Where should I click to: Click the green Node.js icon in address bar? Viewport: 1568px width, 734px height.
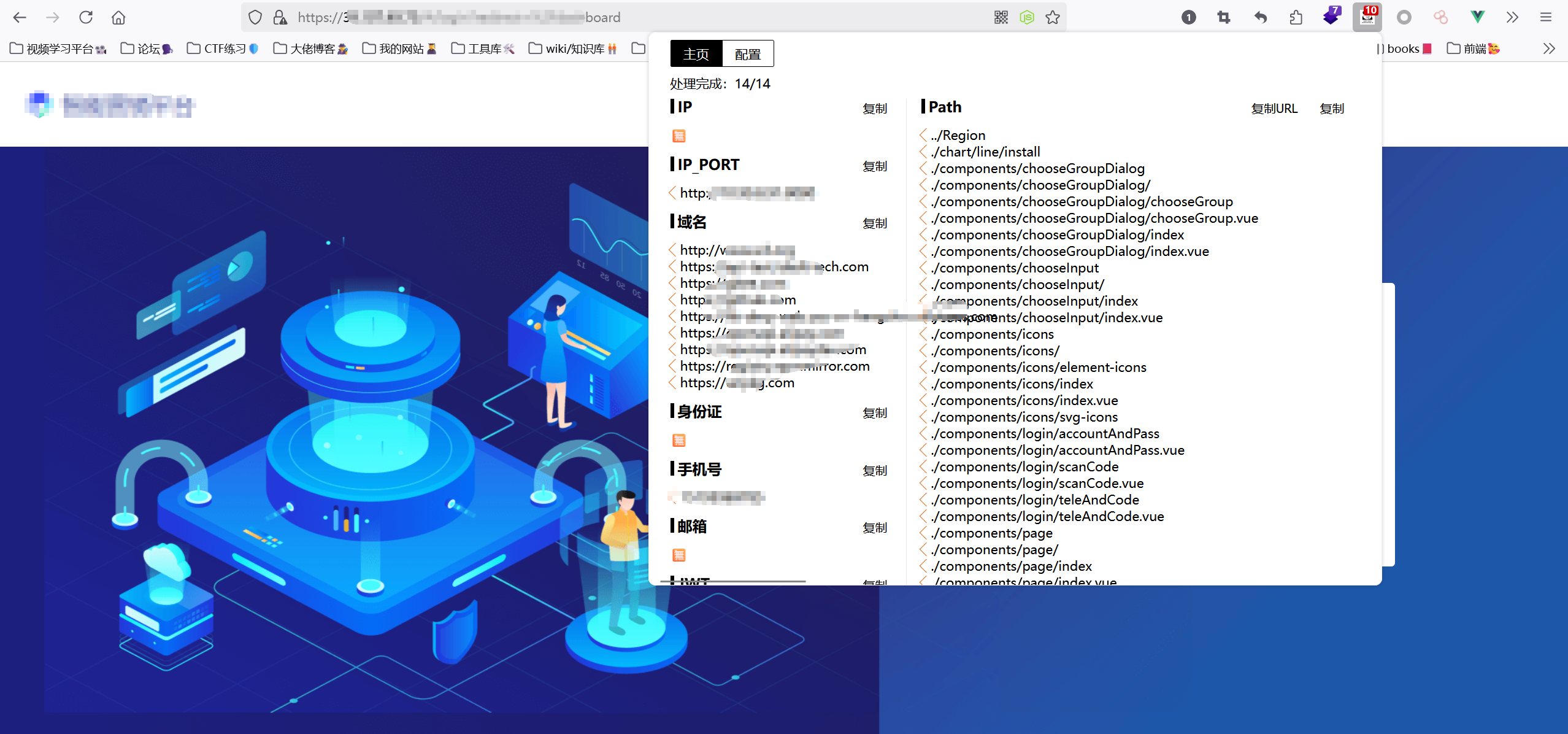(x=1026, y=17)
